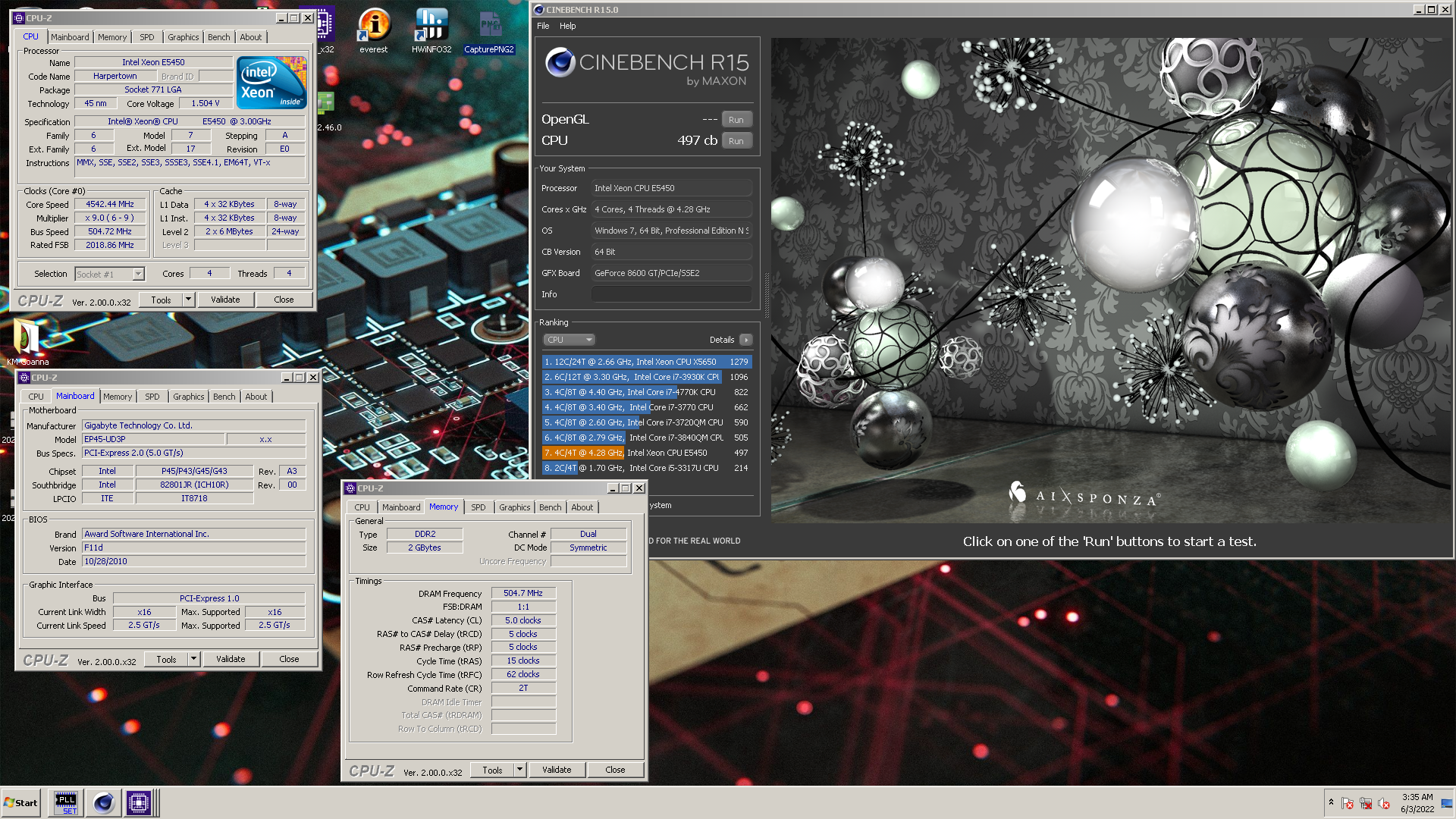Expand Tools dropdown arrow in CPU-Z CPU window
Image resolution: width=1456 pixels, height=819 pixels.
(188, 300)
